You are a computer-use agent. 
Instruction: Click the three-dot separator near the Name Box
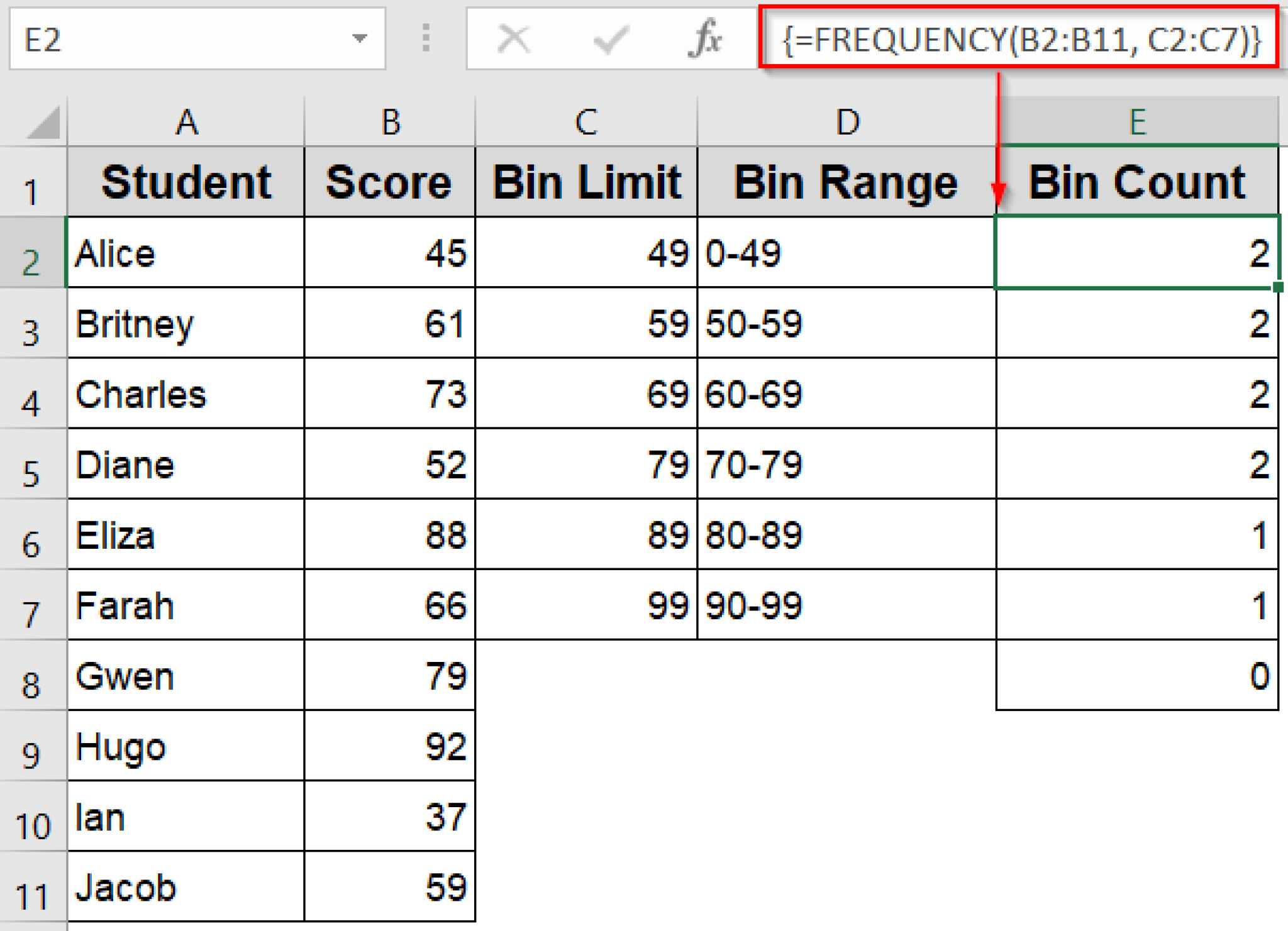click(x=425, y=39)
